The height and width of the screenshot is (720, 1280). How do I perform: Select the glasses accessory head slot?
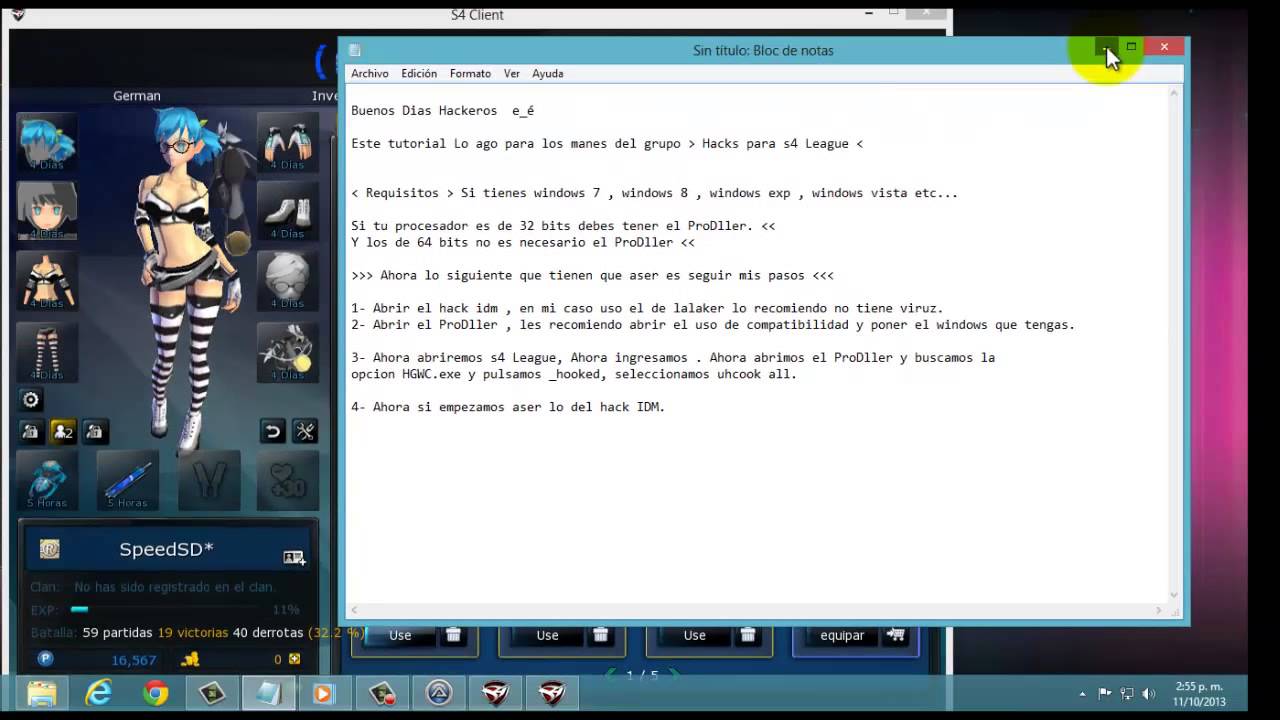coord(288,281)
